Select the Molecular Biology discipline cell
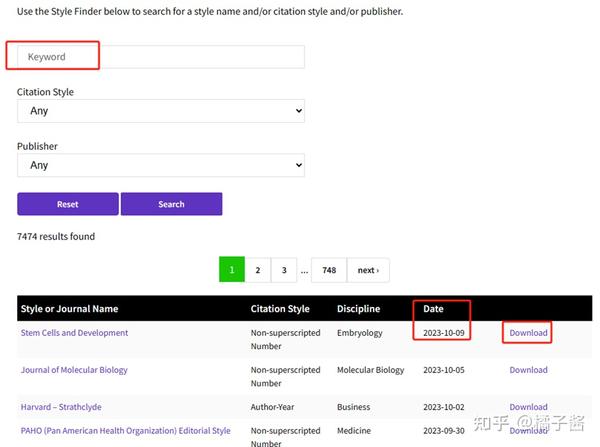The width and height of the screenshot is (600, 447). tap(370, 370)
